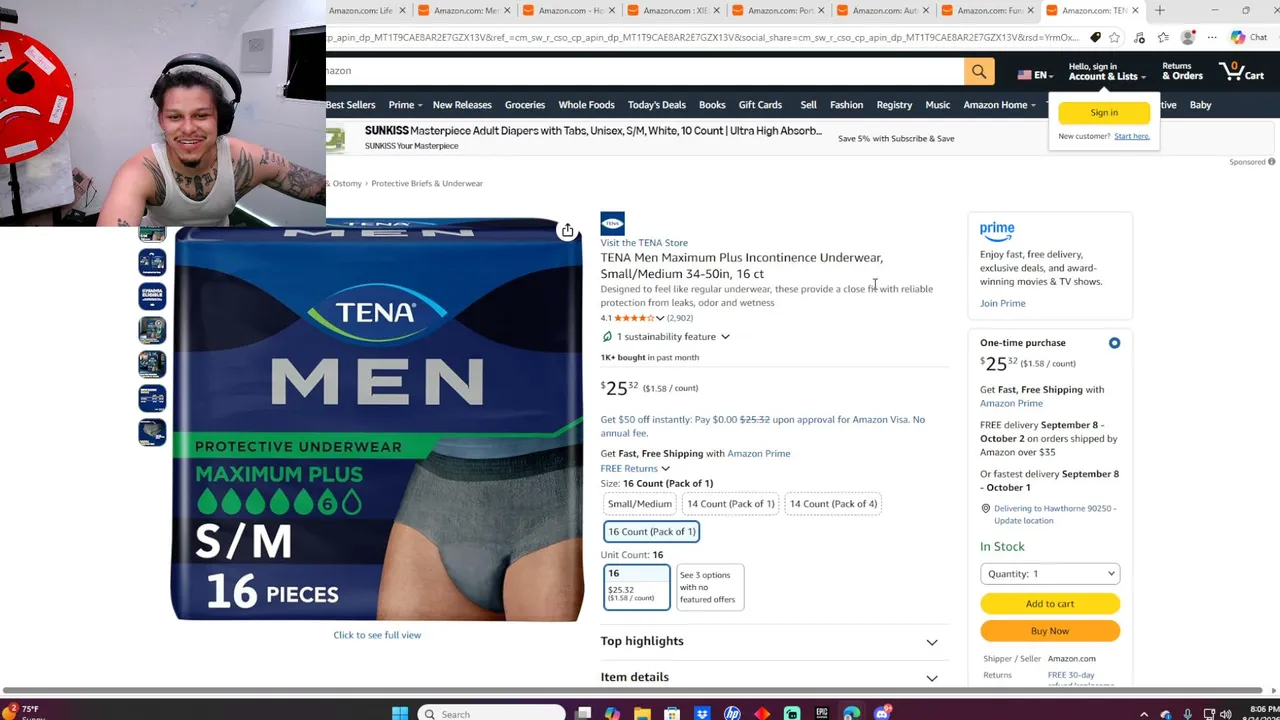1280x720 pixels.
Task: Open Best Sellers in the nav bar
Action: coord(350,105)
